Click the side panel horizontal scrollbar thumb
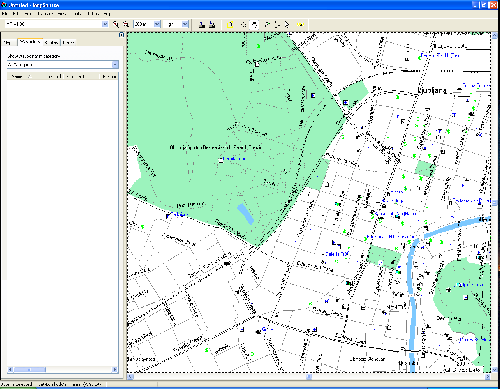Image resolution: width=500 pixels, height=389 pixels. point(30,369)
